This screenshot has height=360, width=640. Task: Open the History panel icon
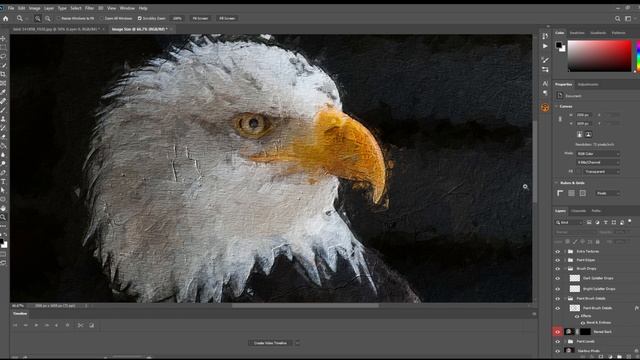coord(545,36)
